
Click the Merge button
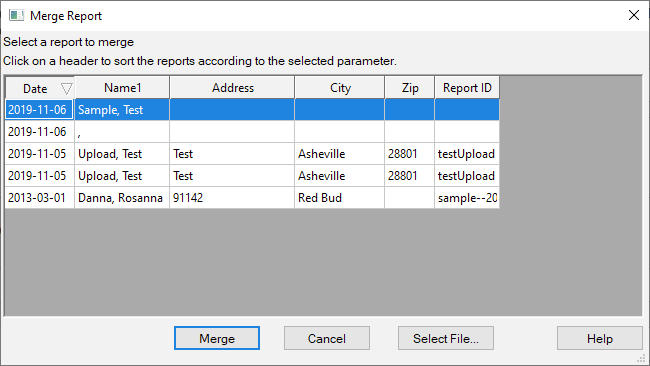(217, 338)
